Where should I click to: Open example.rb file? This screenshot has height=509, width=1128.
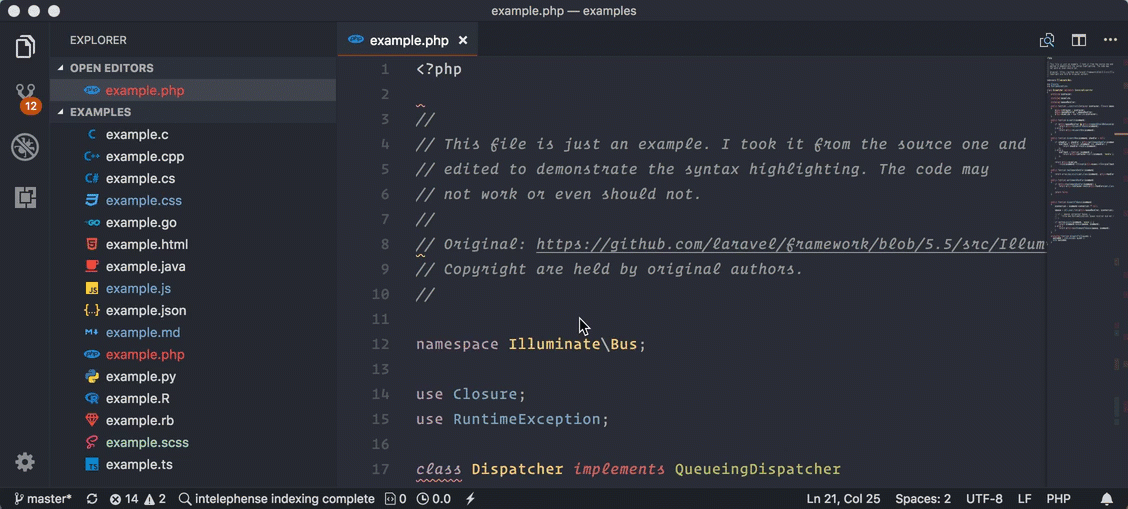click(x=193, y=421)
